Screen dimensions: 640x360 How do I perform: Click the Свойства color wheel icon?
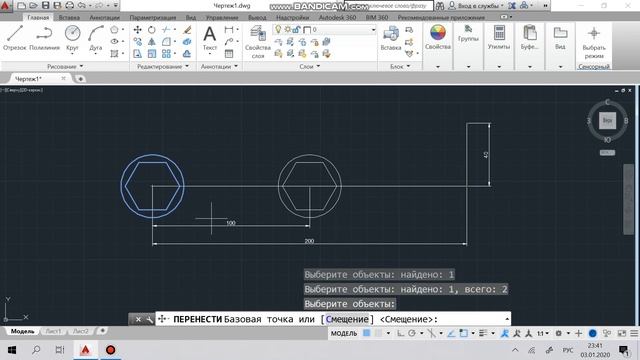(x=438, y=33)
